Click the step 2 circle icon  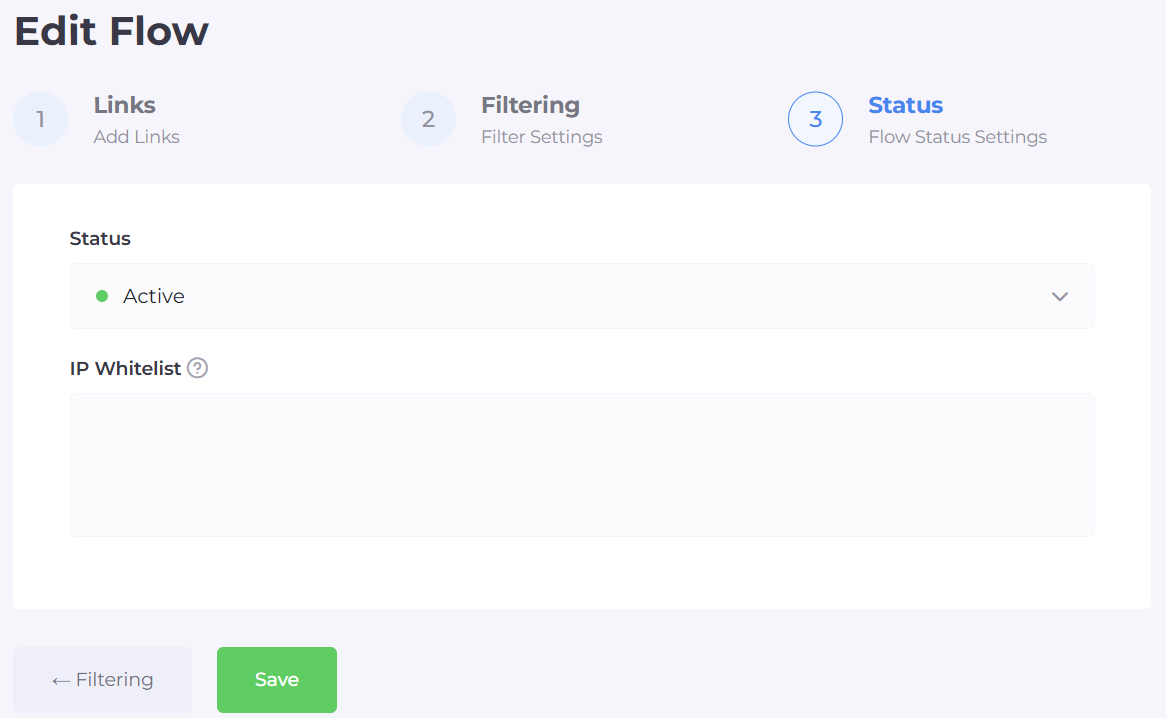point(428,120)
